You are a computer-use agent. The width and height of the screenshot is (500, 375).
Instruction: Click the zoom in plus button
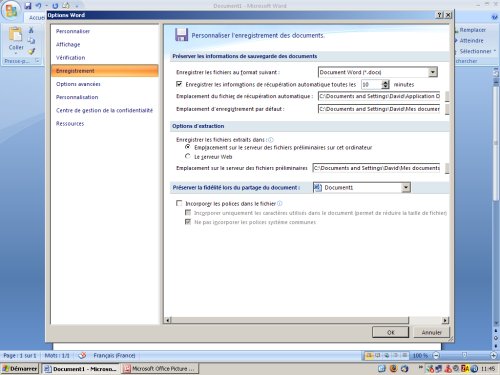click(x=494, y=356)
